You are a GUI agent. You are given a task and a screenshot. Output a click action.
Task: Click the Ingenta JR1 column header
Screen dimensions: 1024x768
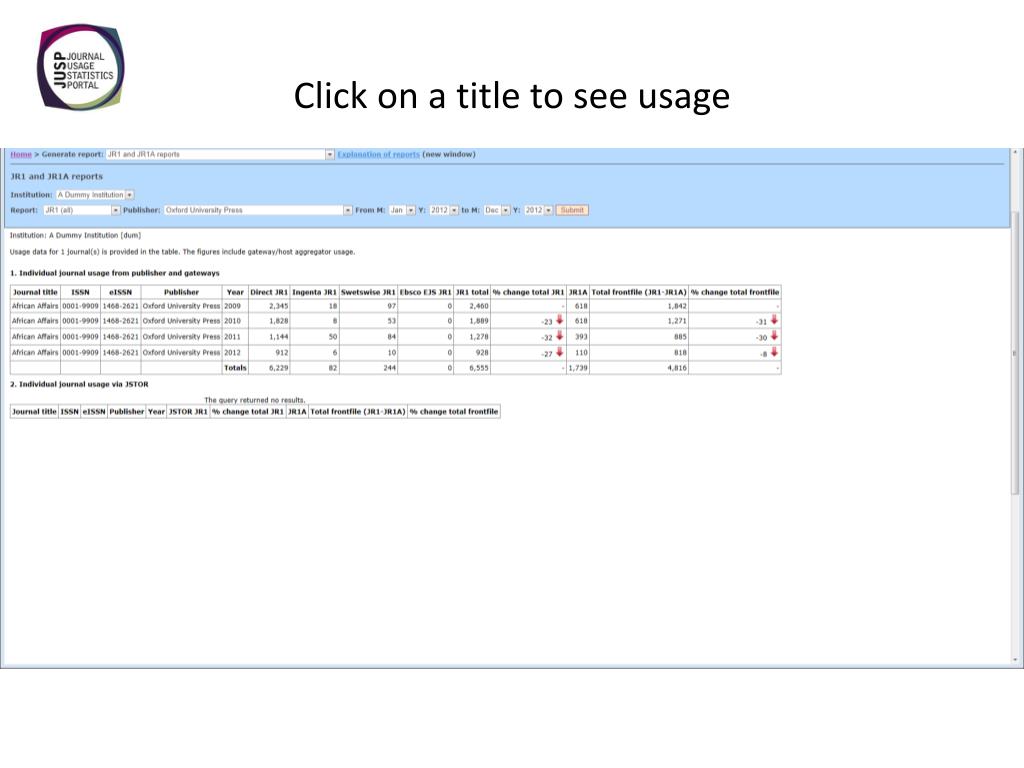[x=314, y=292]
